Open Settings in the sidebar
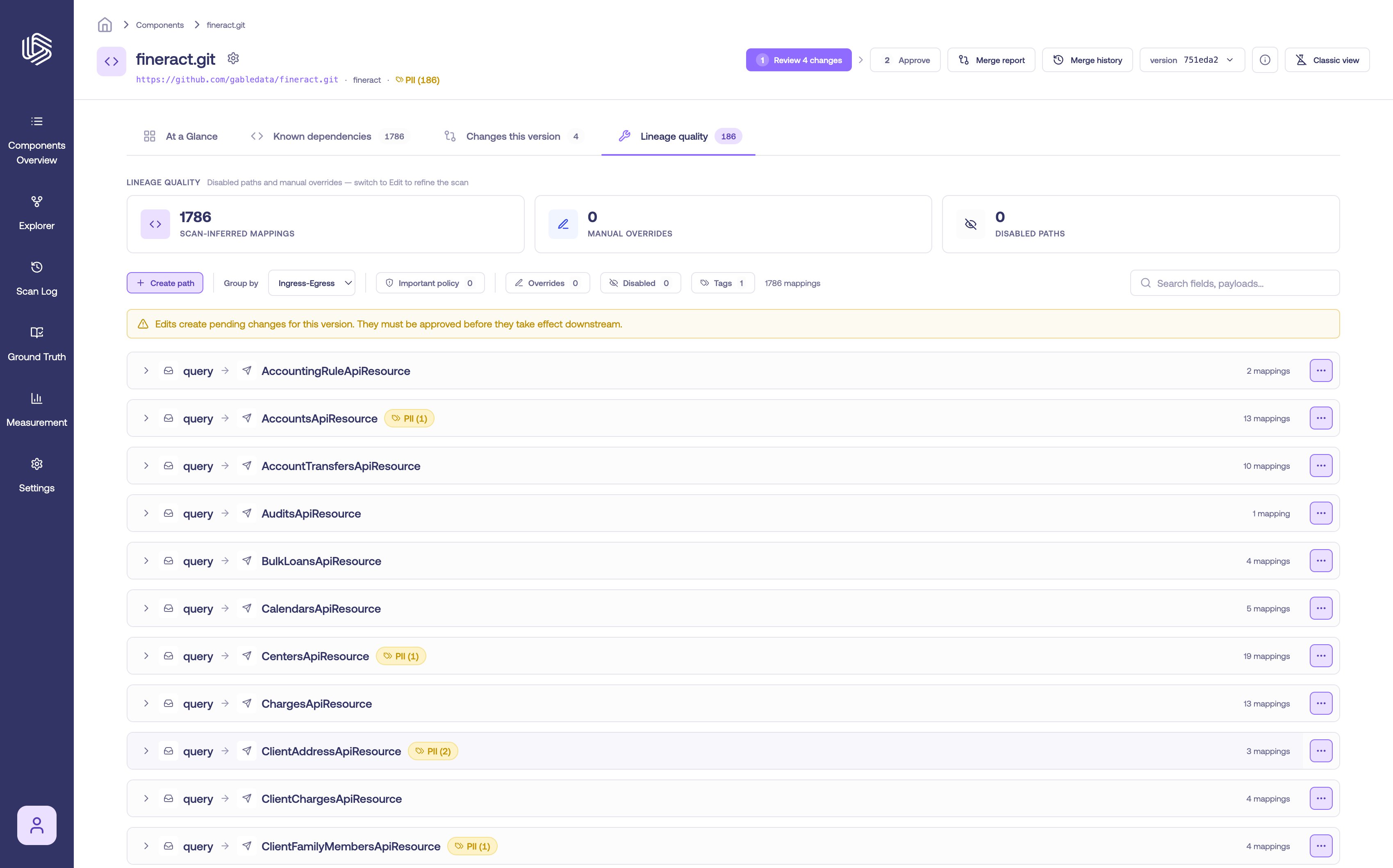1393x868 pixels. pyautogui.click(x=37, y=475)
